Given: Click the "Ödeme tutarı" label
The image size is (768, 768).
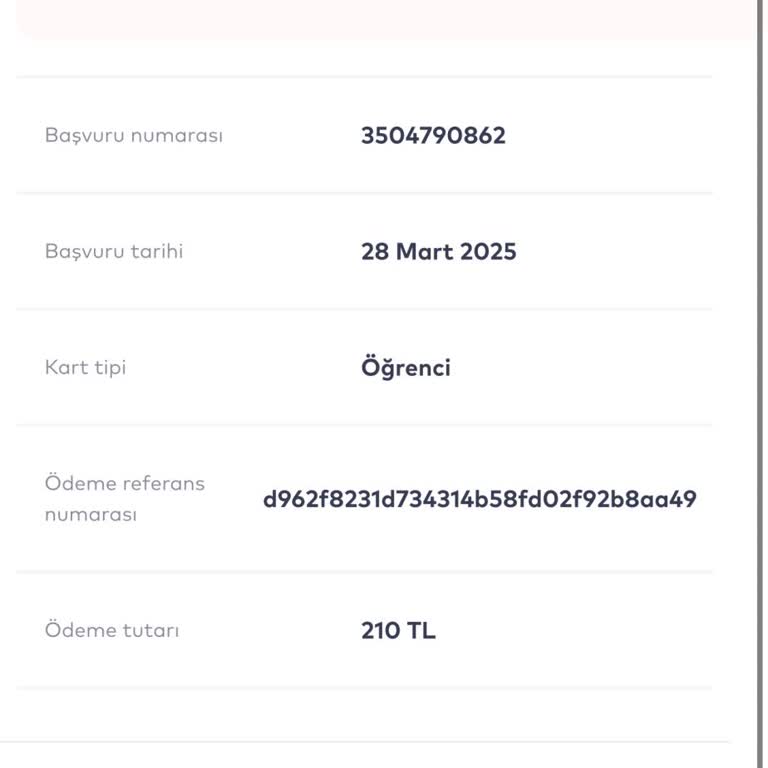Looking at the screenshot, I should 112,632.
